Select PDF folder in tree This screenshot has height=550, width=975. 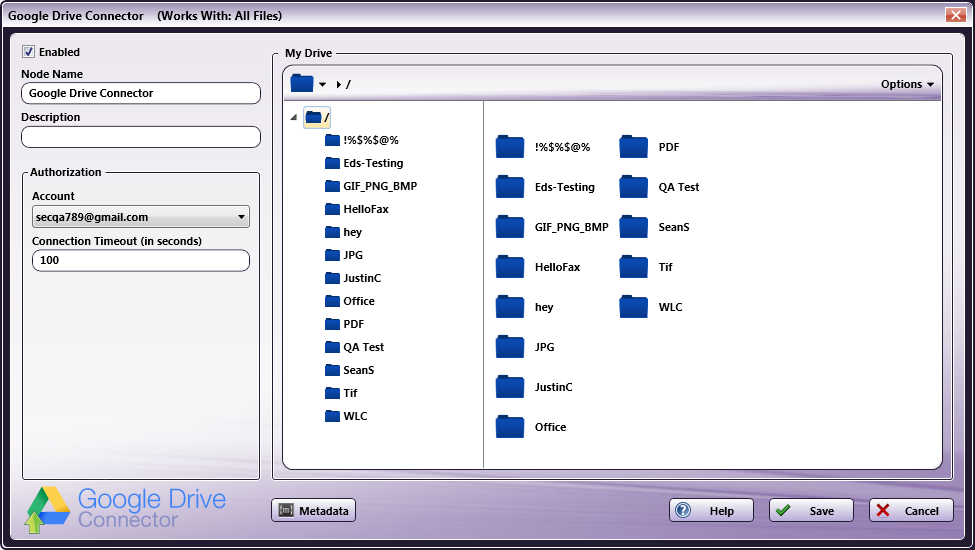click(x=344, y=324)
